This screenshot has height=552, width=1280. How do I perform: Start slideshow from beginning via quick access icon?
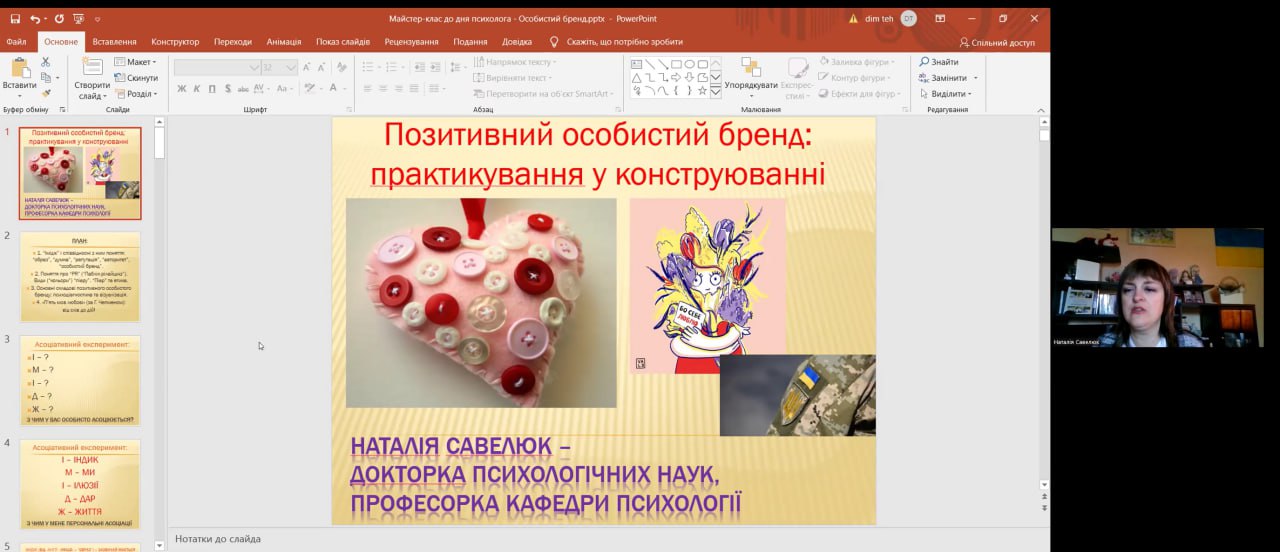pos(79,19)
